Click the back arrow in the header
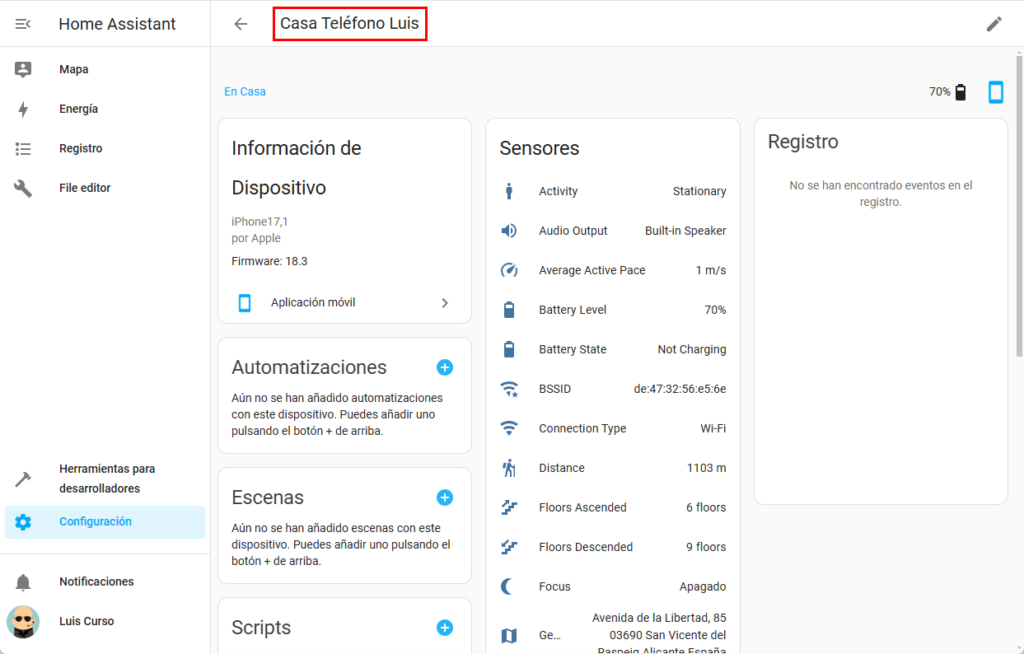Viewport: 1024px width, 654px height. (x=240, y=24)
